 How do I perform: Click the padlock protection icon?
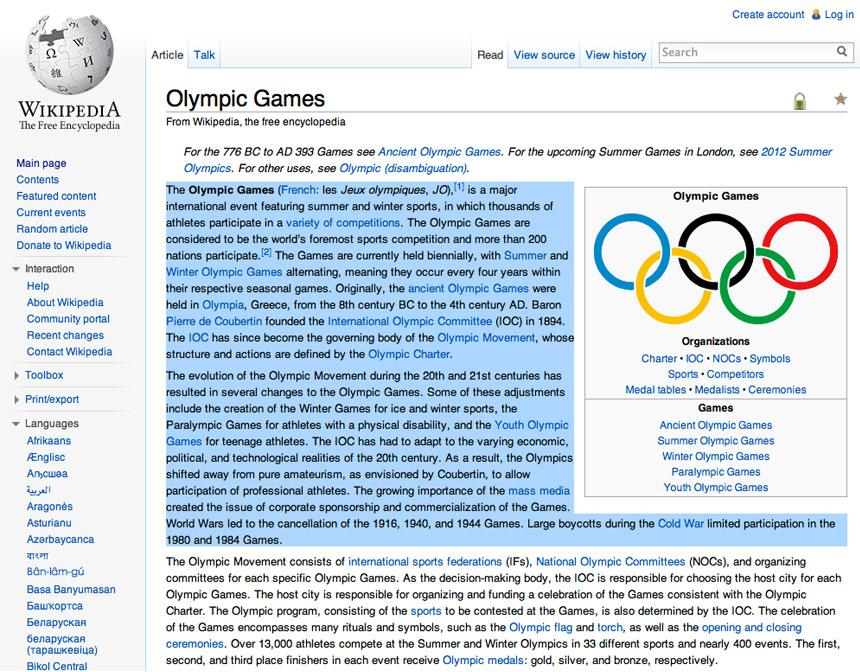tap(800, 101)
